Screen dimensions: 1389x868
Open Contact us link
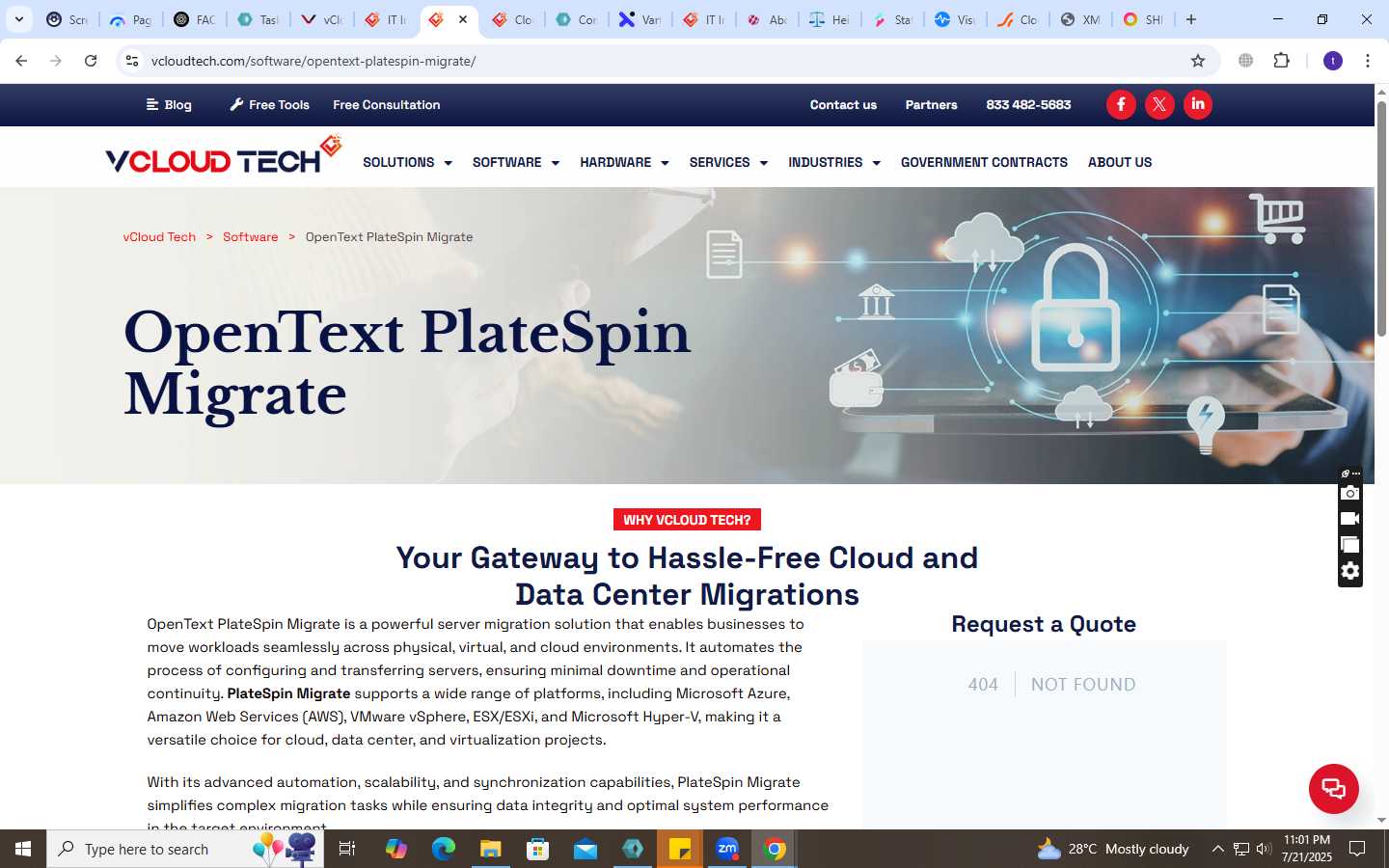[843, 104]
